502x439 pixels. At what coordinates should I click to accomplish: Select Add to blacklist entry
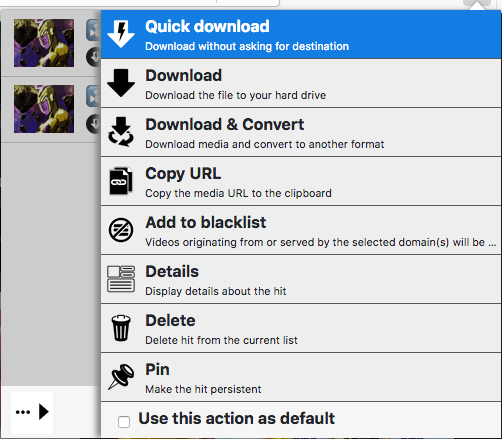click(x=301, y=230)
